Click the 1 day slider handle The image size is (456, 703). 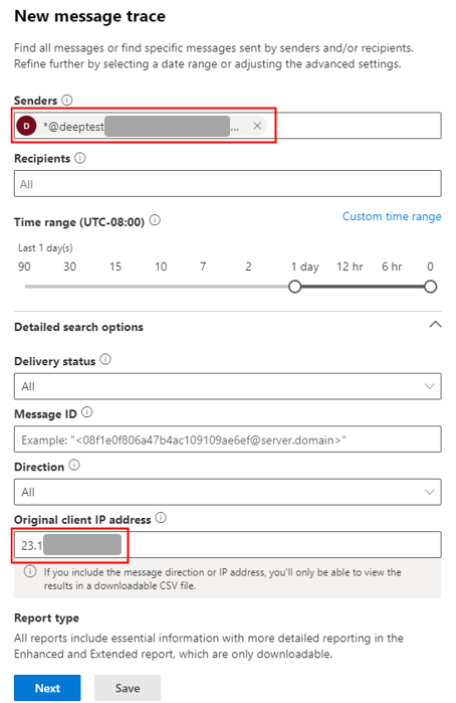(x=295, y=286)
